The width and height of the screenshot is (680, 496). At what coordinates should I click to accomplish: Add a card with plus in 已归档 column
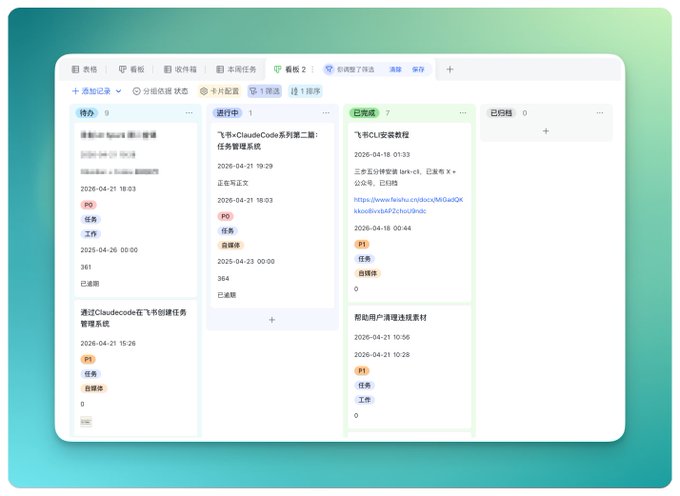(x=546, y=131)
